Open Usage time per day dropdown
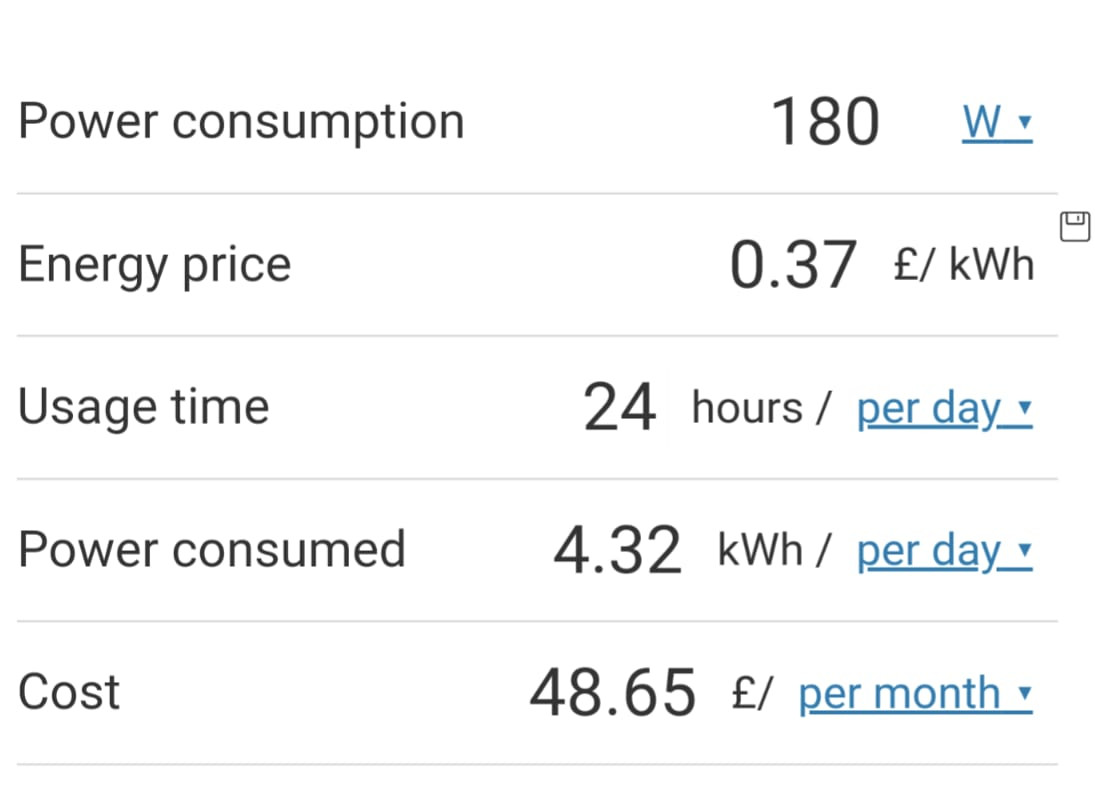 click(x=944, y=409)
